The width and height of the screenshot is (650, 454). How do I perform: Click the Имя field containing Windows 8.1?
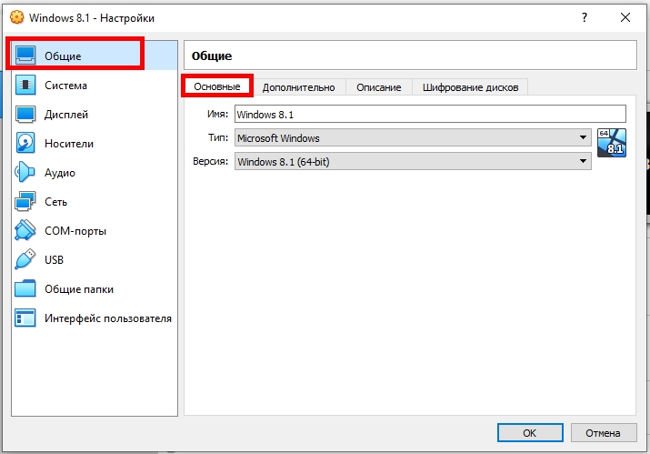(430, 114)
